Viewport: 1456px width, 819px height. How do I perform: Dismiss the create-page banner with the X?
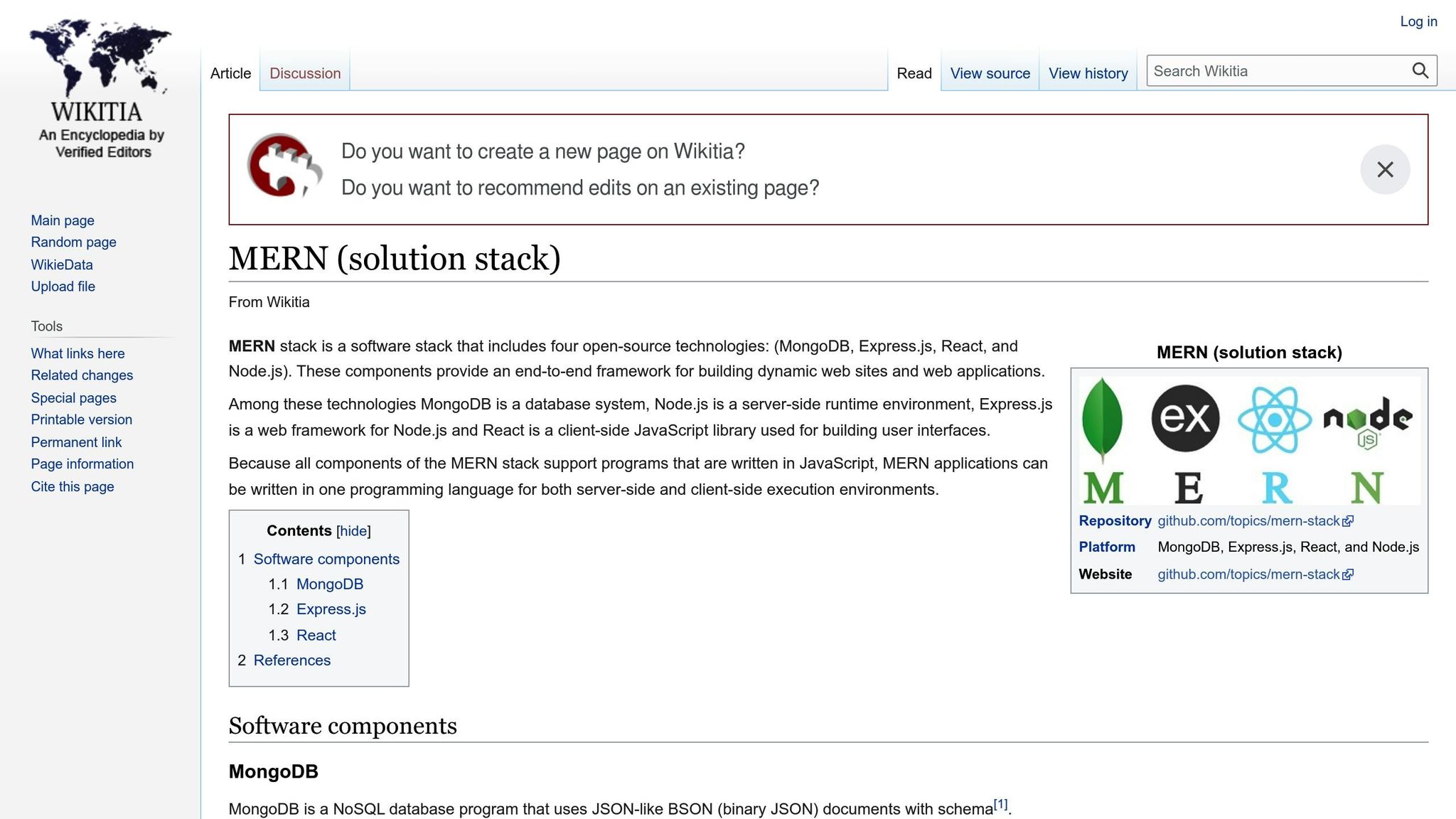1385,169
